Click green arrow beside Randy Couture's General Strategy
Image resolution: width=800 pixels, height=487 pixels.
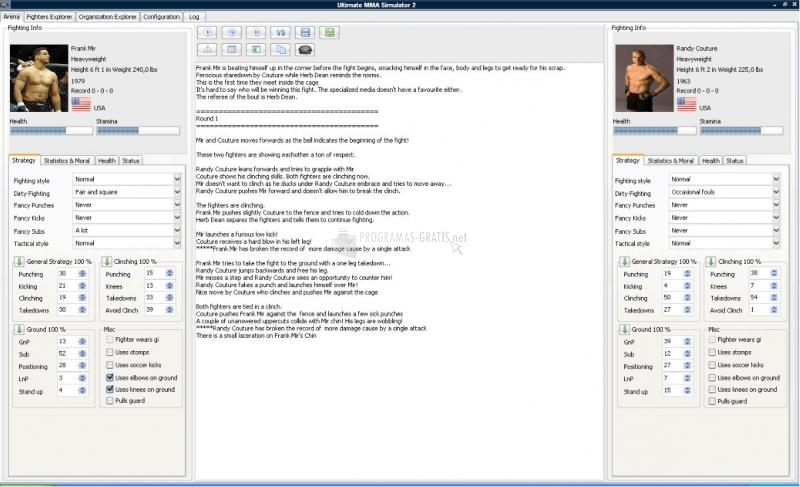tap(624, 262)
